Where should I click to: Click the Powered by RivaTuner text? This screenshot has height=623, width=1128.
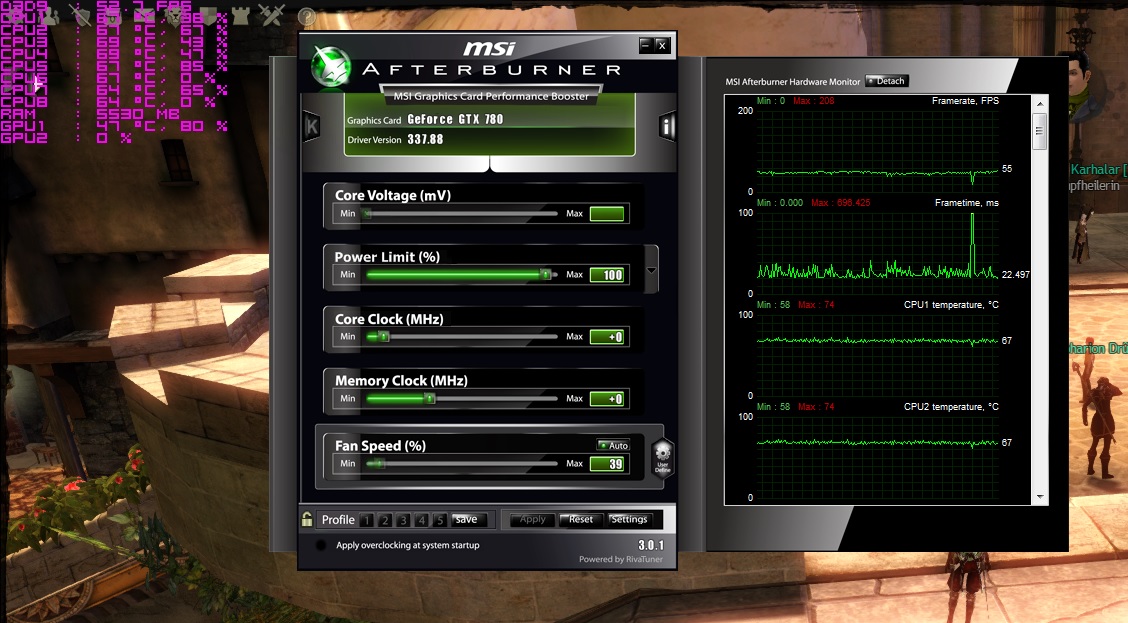point(621,559)
